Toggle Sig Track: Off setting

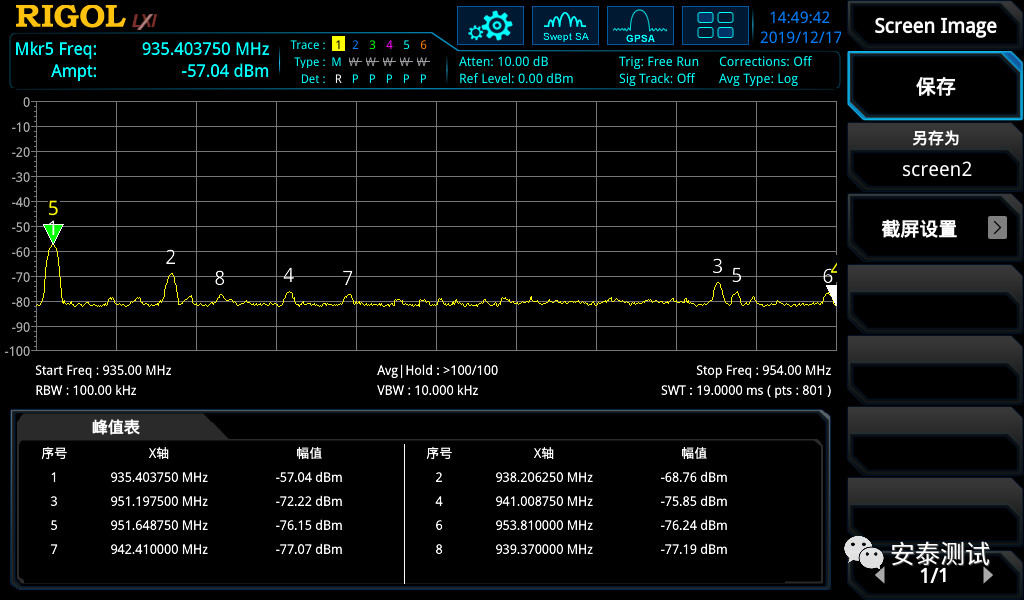(657, 78)
